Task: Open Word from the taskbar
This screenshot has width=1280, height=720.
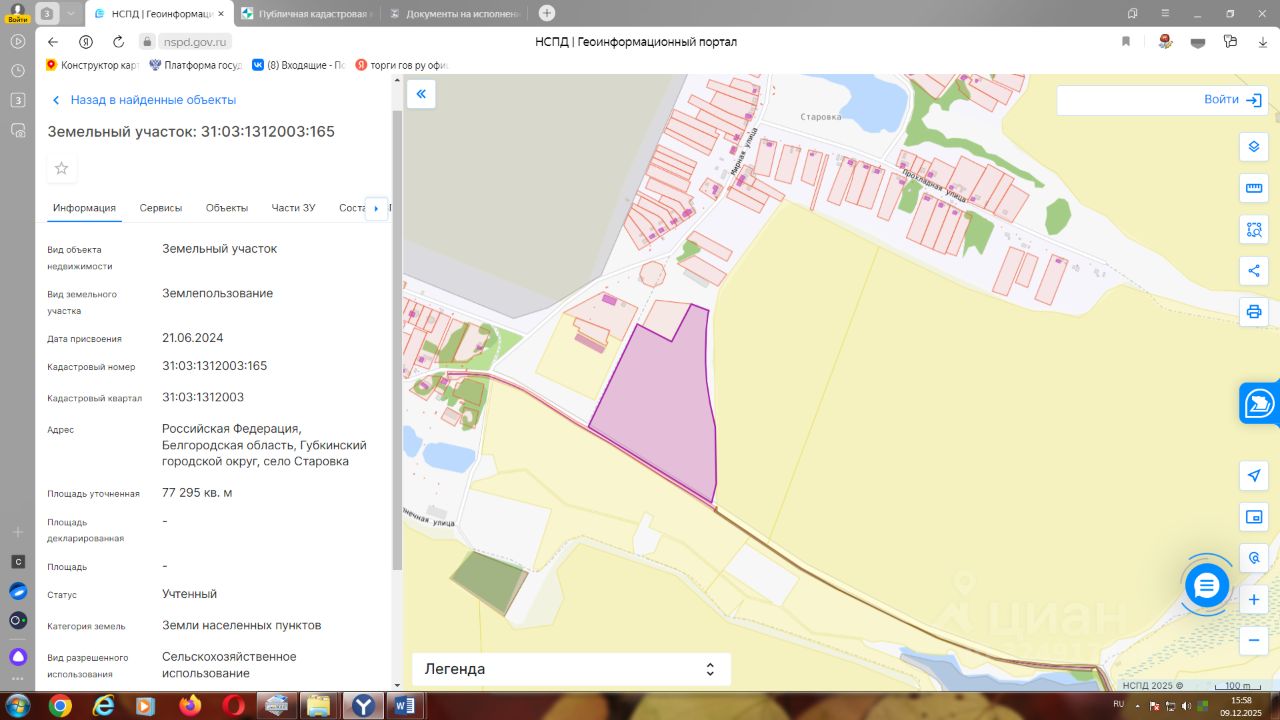Action: click(405, 706)
